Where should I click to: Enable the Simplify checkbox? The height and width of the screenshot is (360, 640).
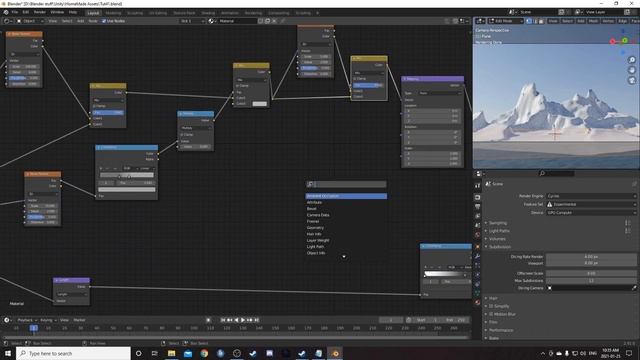(491, 306)
